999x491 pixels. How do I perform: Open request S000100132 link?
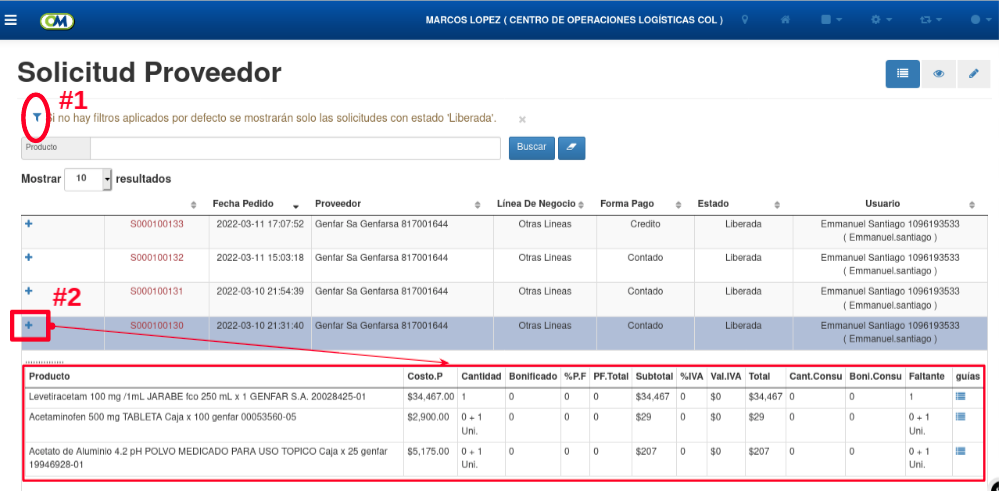(x=157, y=258)
